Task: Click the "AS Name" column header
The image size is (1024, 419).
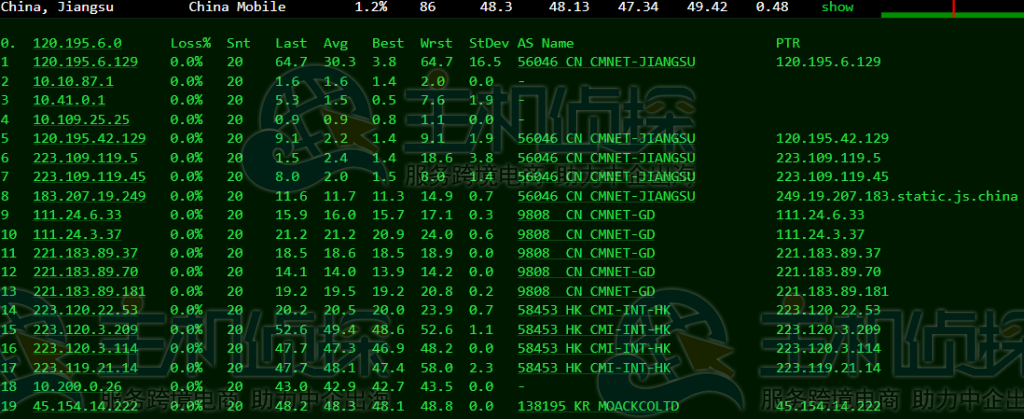Action: 545,43
